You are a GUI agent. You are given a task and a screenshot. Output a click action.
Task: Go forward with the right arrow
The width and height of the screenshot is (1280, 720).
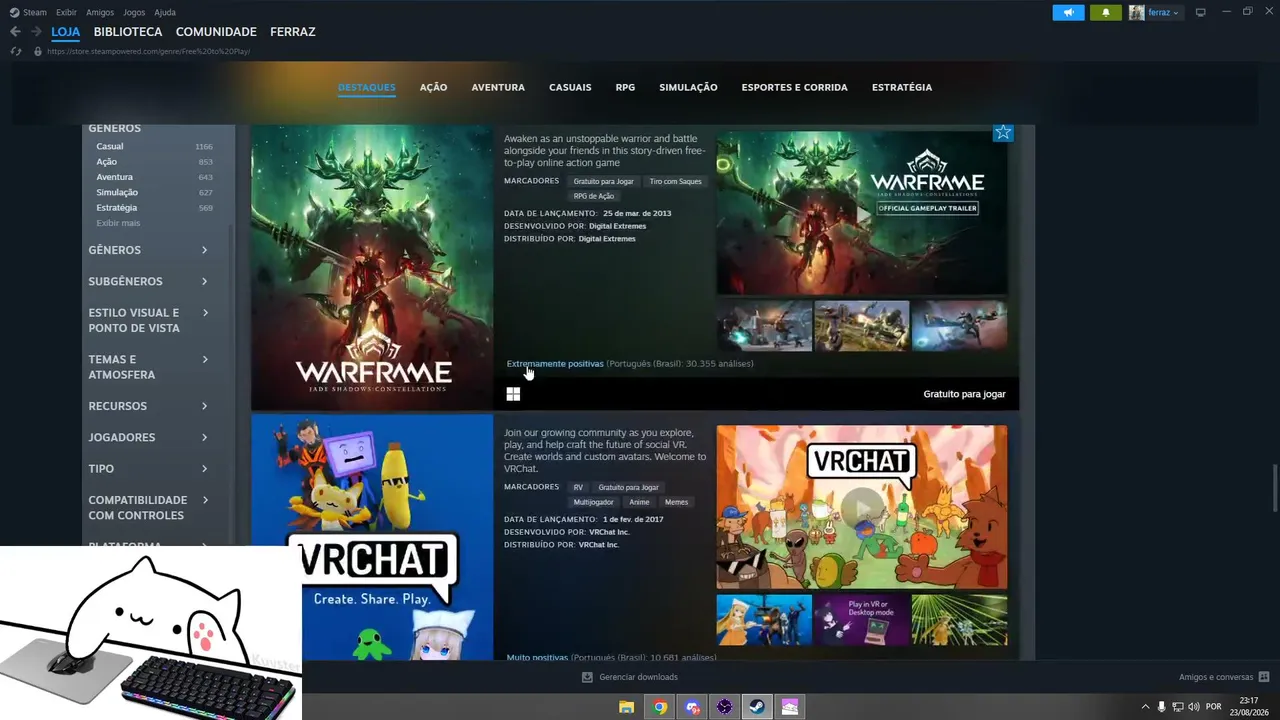click(36, 32)
